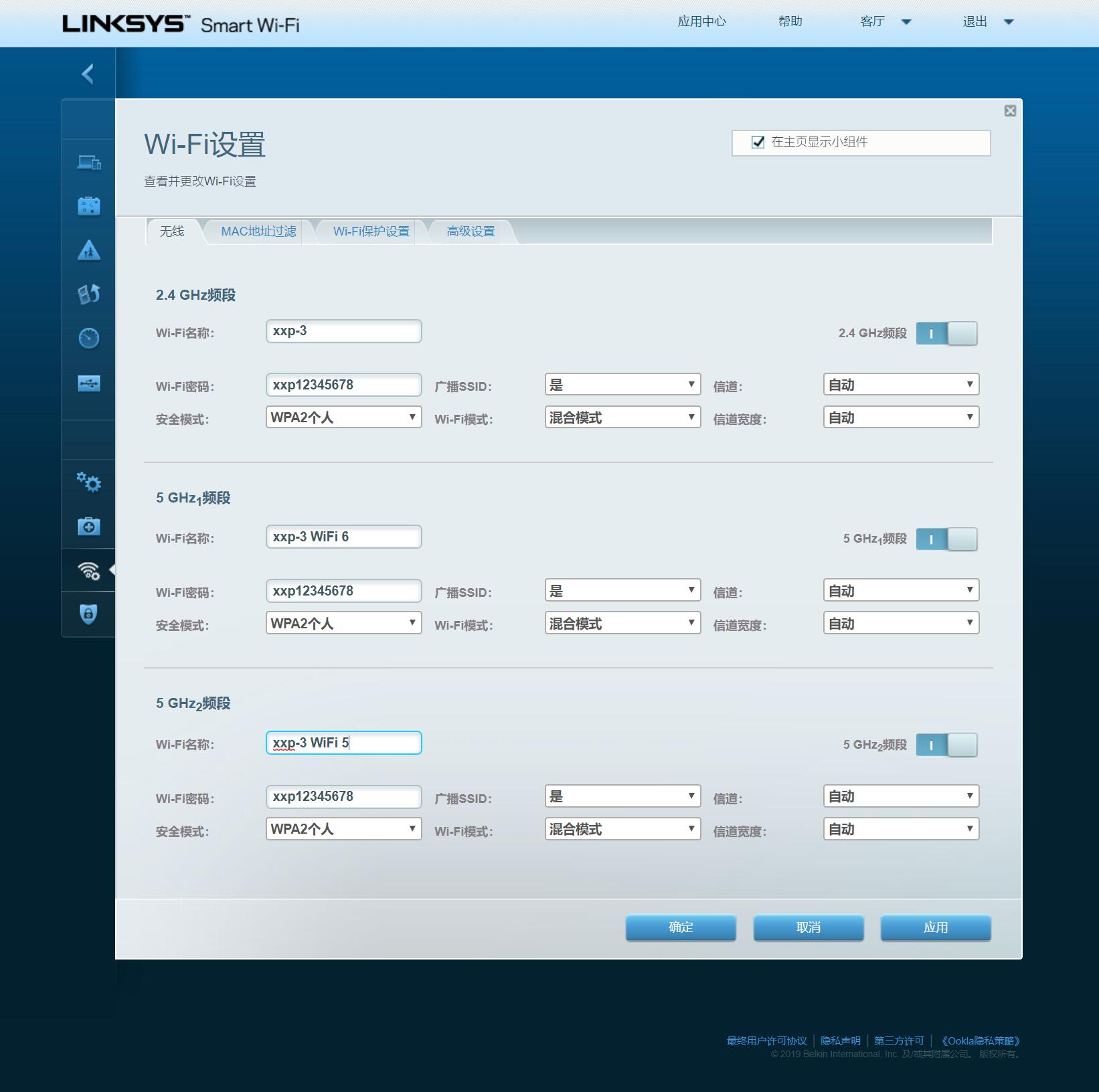The width and height of the screenshot is (1099, 1092).
Task: Open 第三方许可 footer link
Action: coord(899,1041)
